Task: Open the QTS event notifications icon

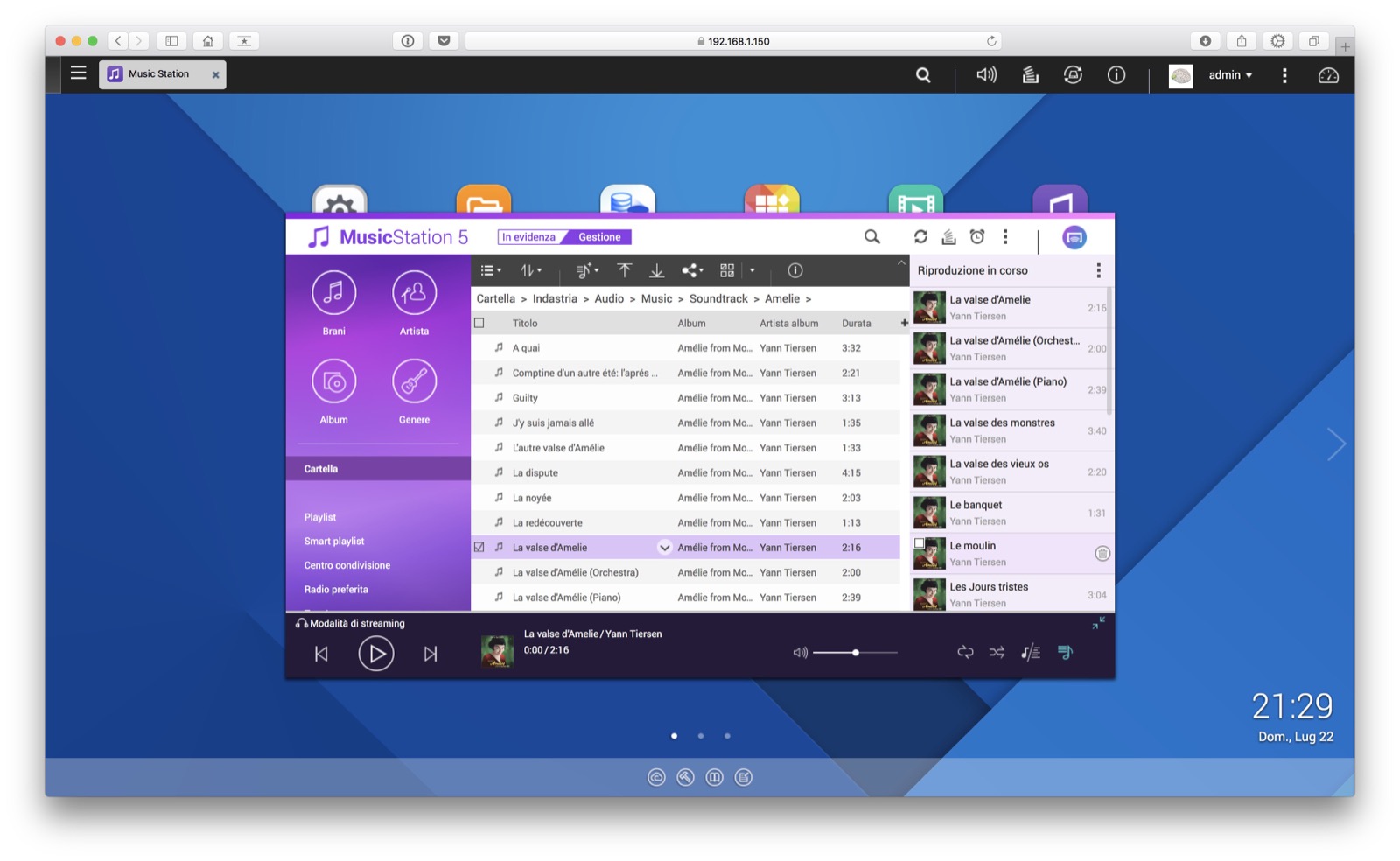Action: pyautogui.click(x=1116, y=75)
